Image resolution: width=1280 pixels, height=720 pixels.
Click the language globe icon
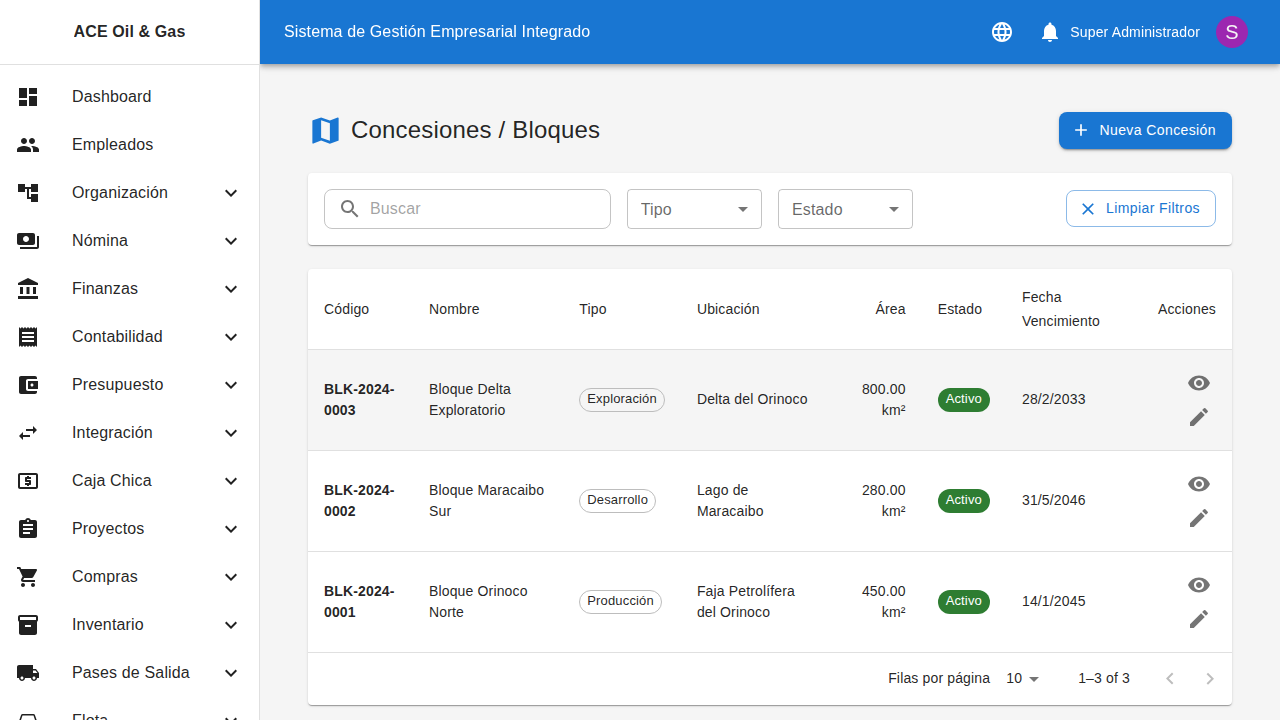(x=1002, y=32)
